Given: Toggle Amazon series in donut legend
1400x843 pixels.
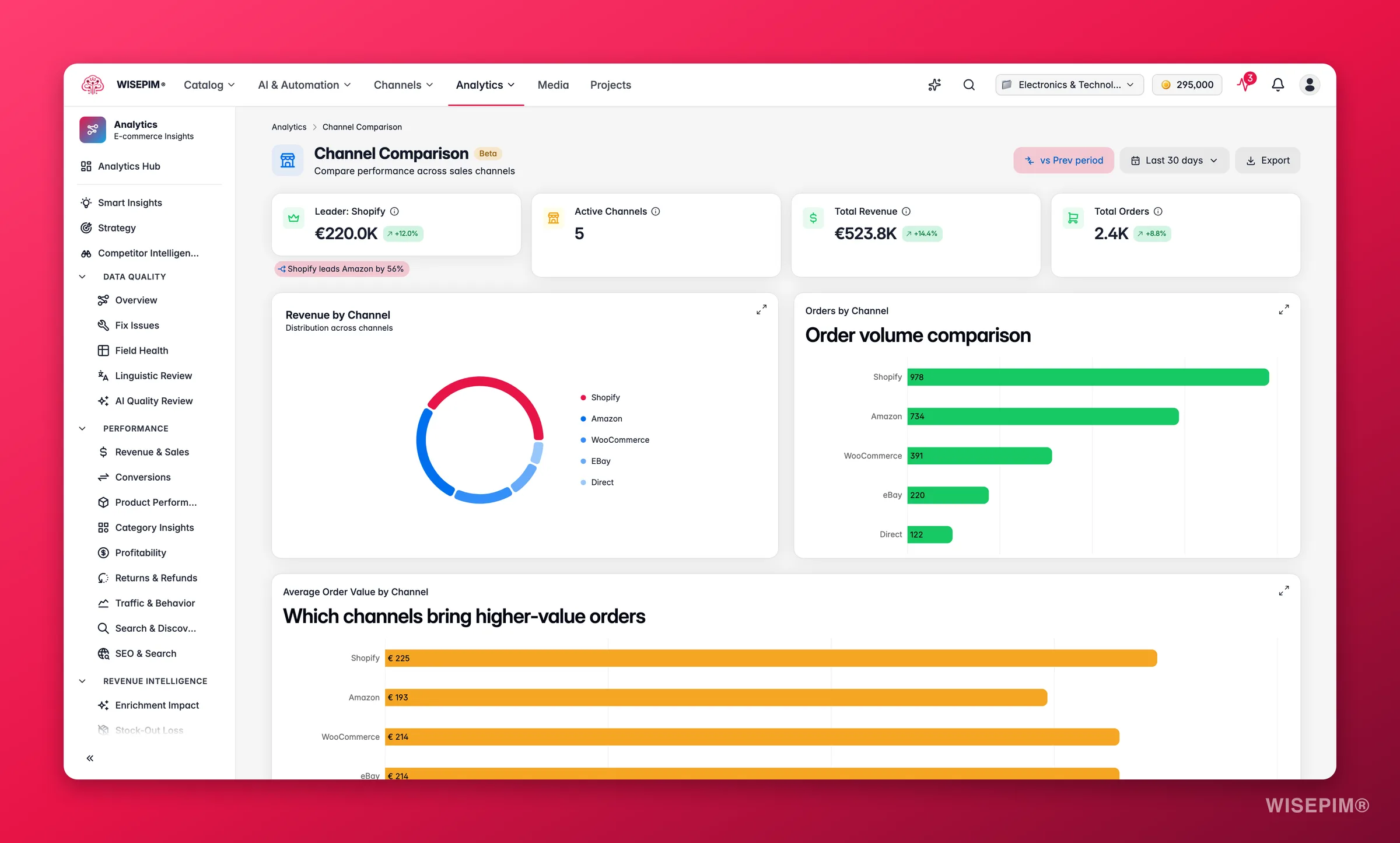Looking at the screenshot, I should pyautogui.click(x=601, y=419).
